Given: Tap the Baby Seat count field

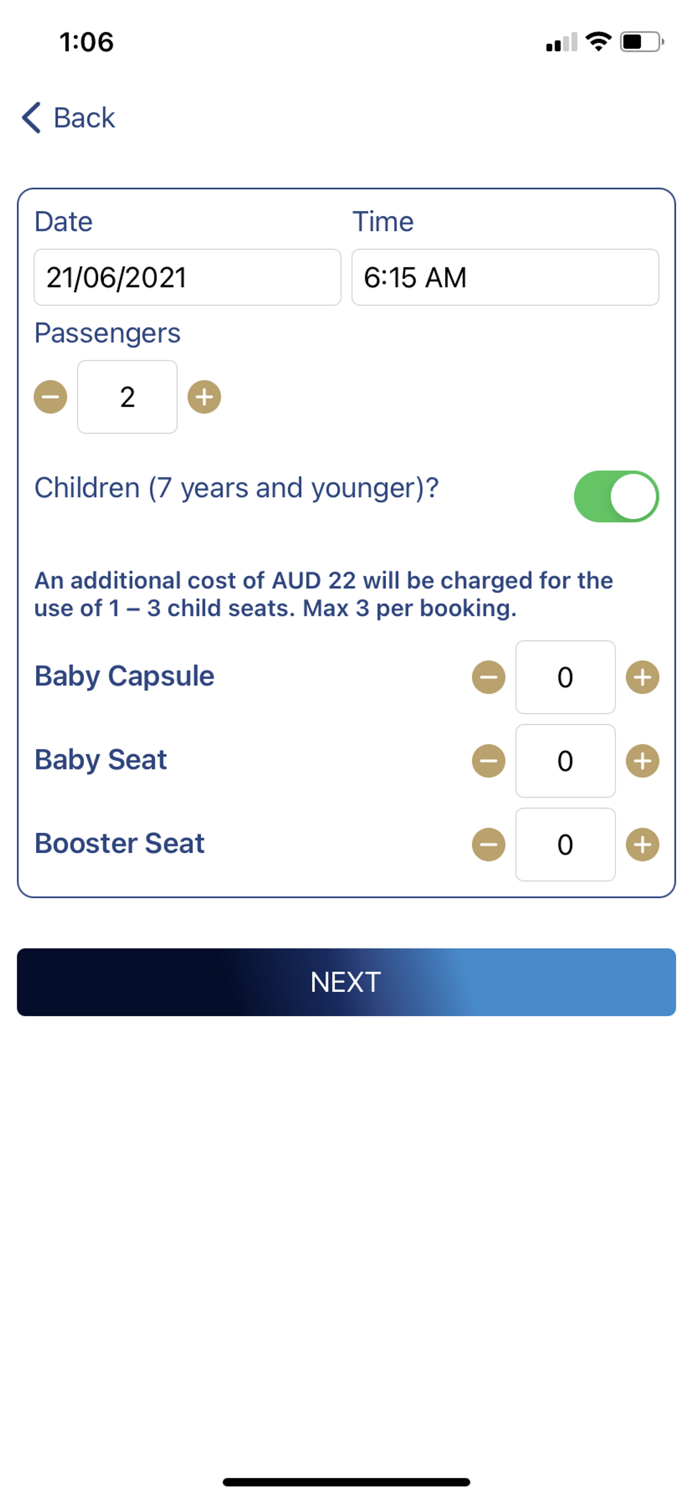Looking at the screenshot, I should 565,760.
